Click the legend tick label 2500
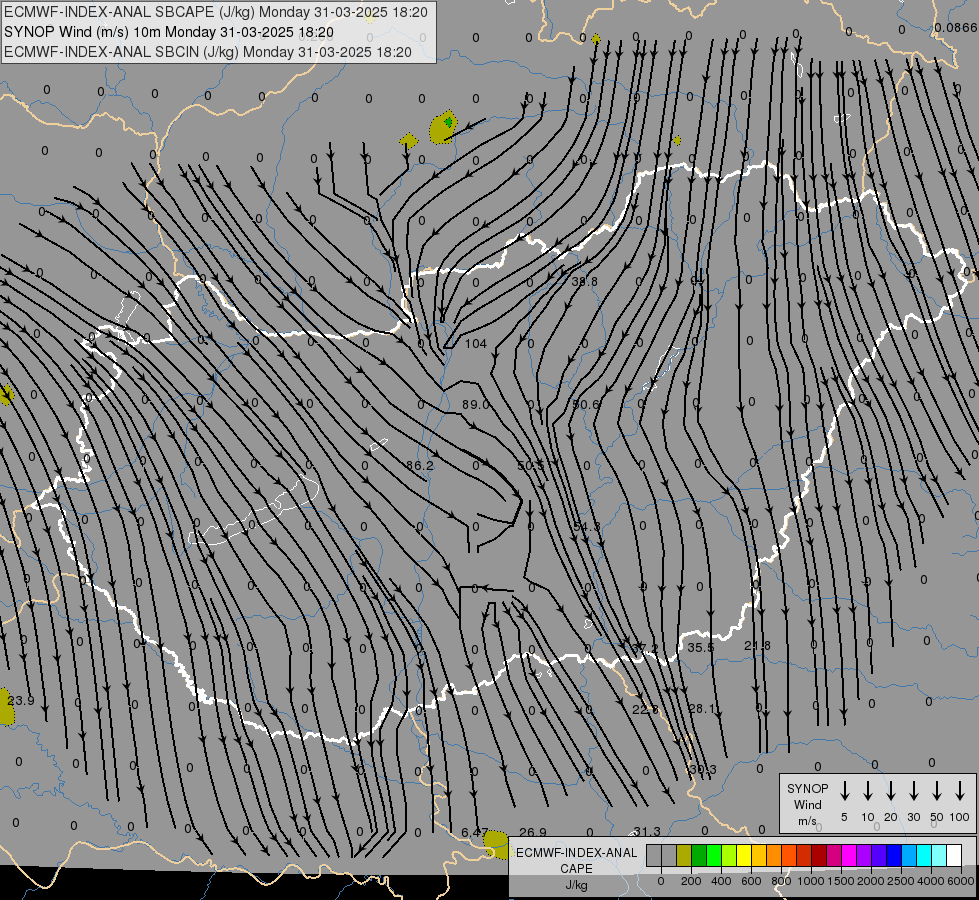The image size is (979, 900). click(901, 881)
